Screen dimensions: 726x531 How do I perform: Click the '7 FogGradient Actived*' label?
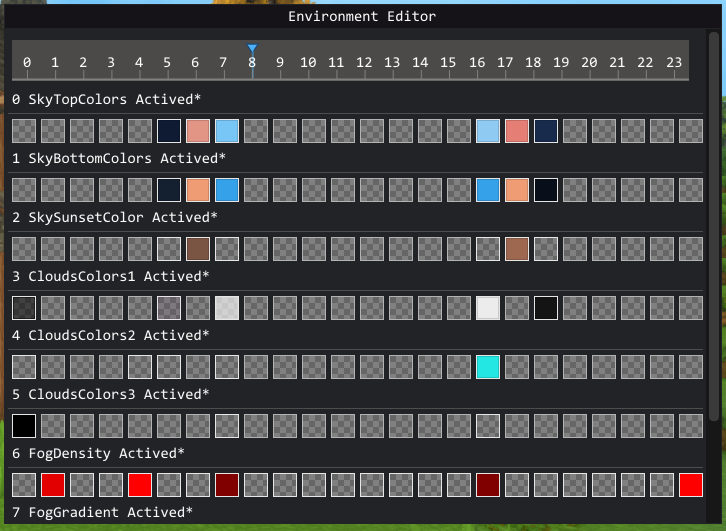click(102, 512)
